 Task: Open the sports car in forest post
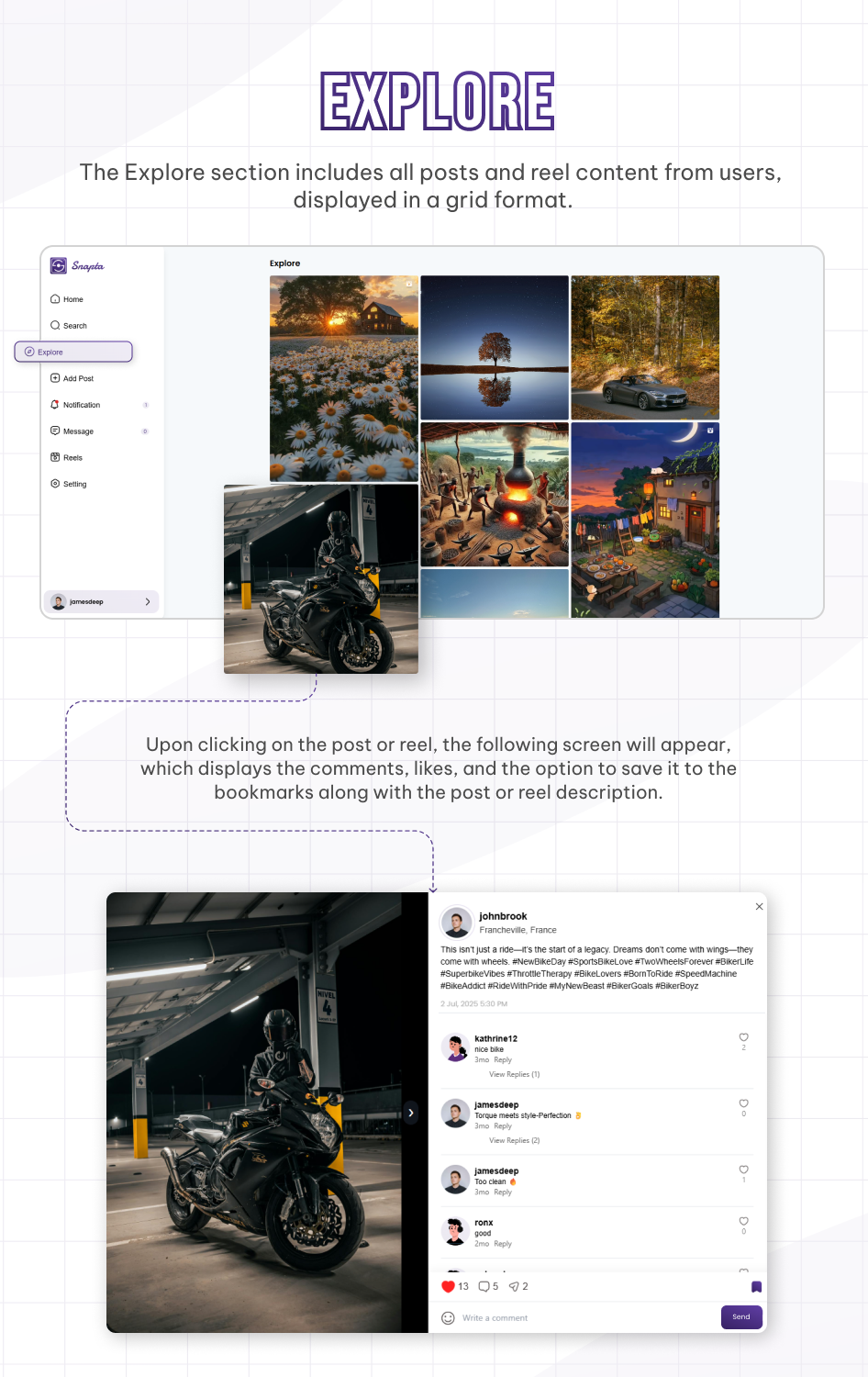[645, 347]
